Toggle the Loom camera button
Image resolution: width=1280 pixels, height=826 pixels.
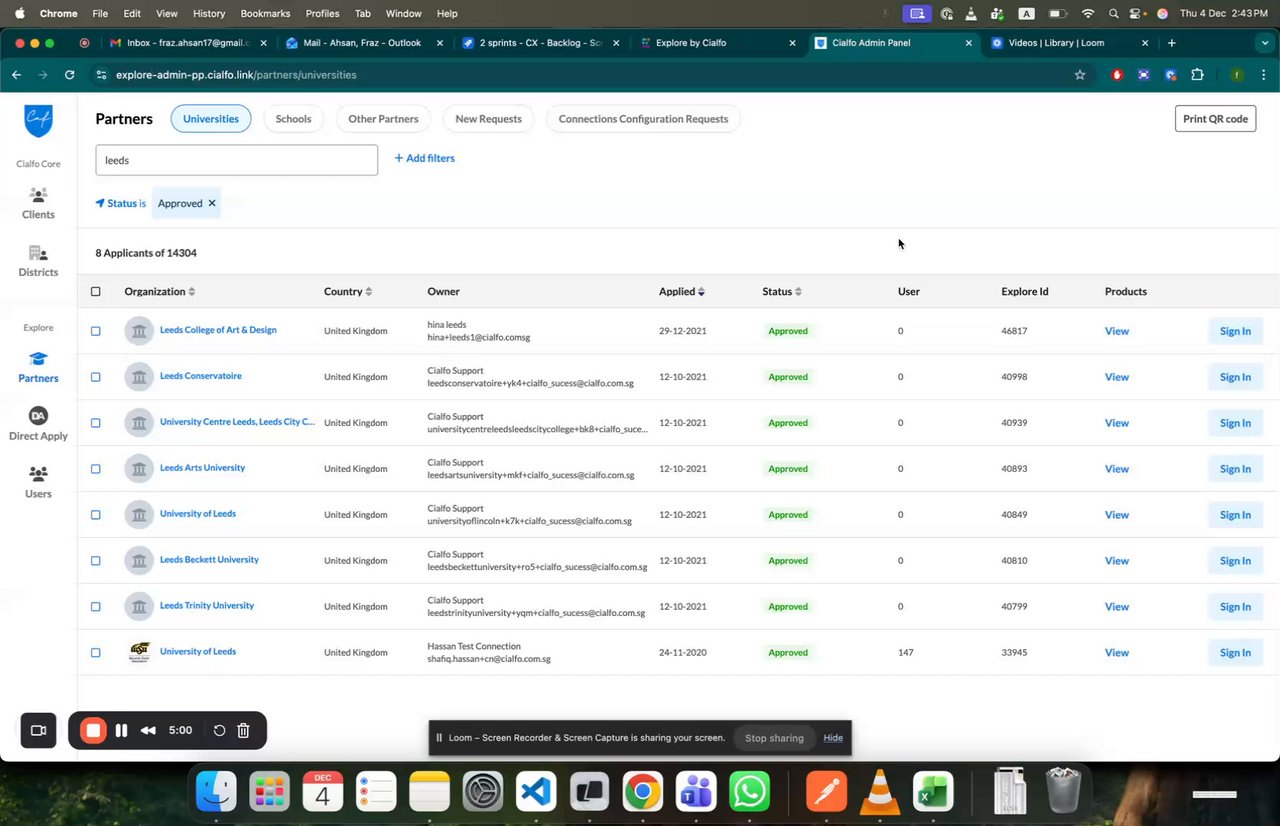click(x=39, y=730)
